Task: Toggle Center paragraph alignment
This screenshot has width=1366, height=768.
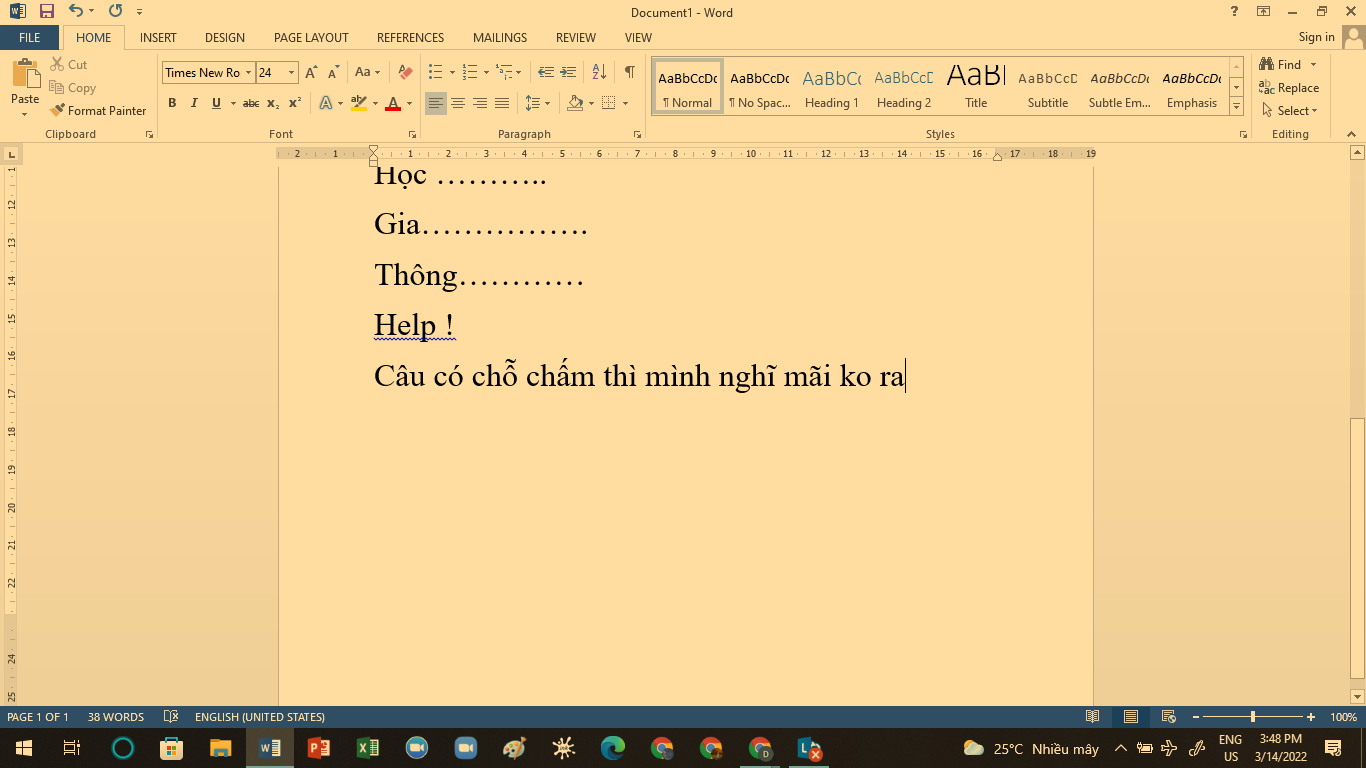Action: tap(458, 103)
